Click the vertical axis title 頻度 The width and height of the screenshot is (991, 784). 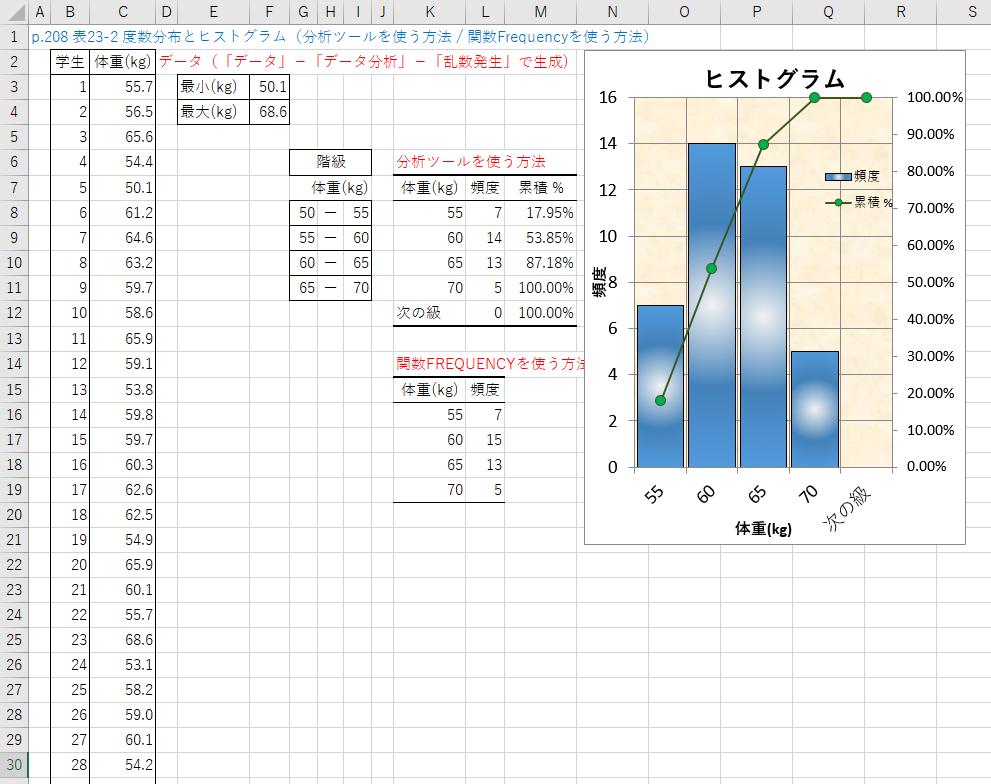click(599, 282)
